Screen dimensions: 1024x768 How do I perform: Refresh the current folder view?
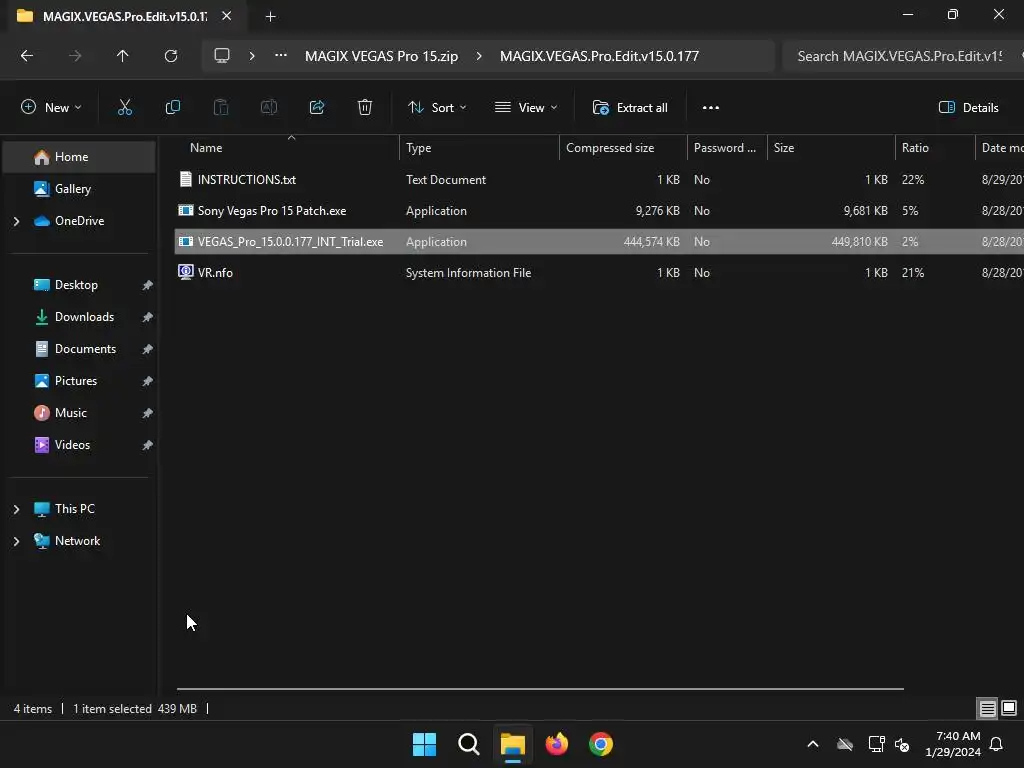click(171, 56)
